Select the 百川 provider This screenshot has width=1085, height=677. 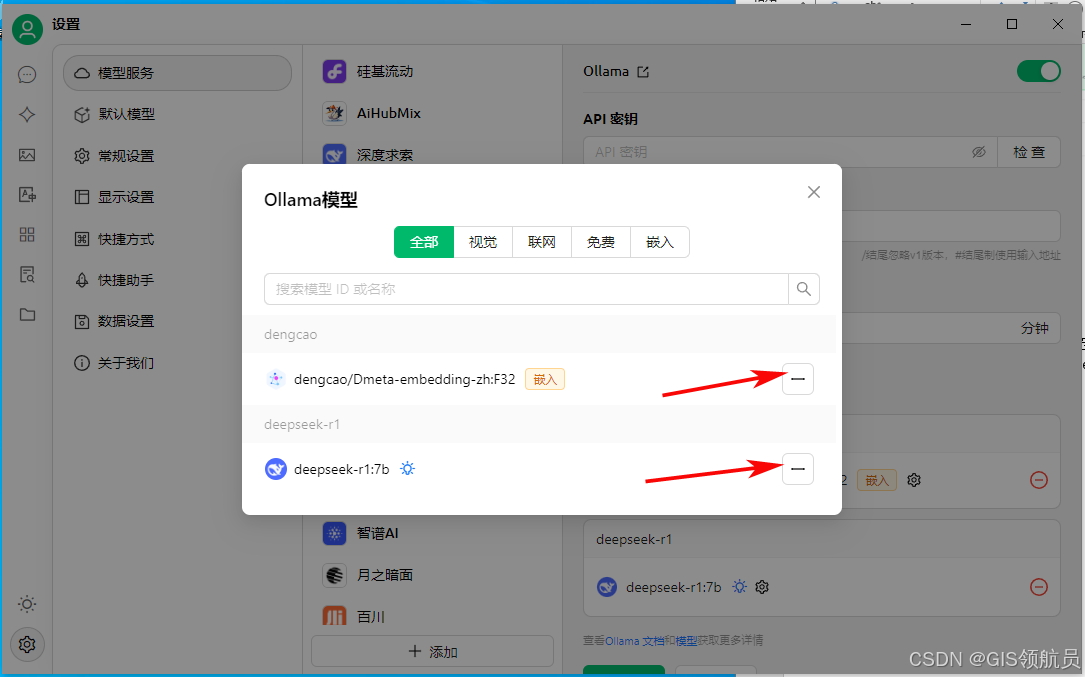(432, 615)
